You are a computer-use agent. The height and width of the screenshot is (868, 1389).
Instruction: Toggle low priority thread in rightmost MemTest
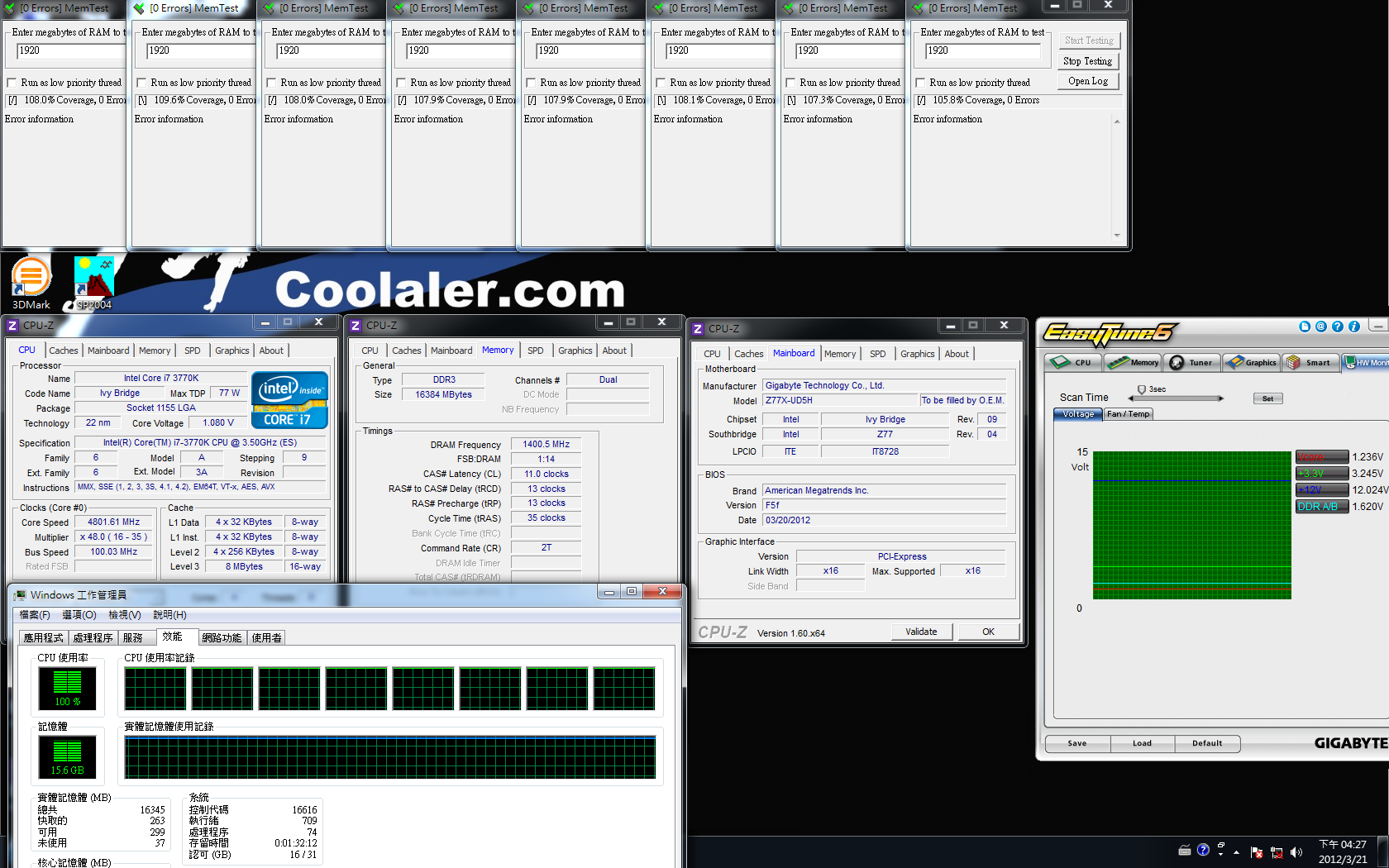pos(920,83)
